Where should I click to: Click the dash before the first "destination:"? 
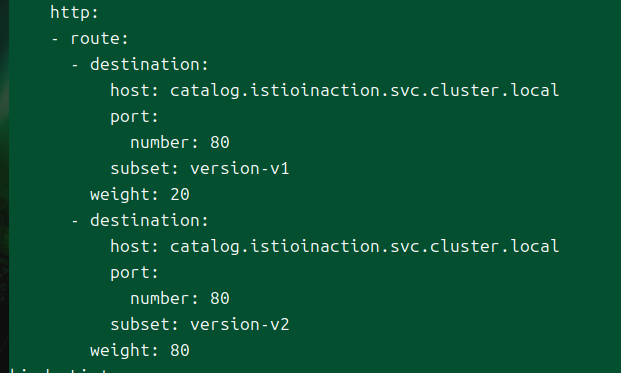click(x=75, y=65)
